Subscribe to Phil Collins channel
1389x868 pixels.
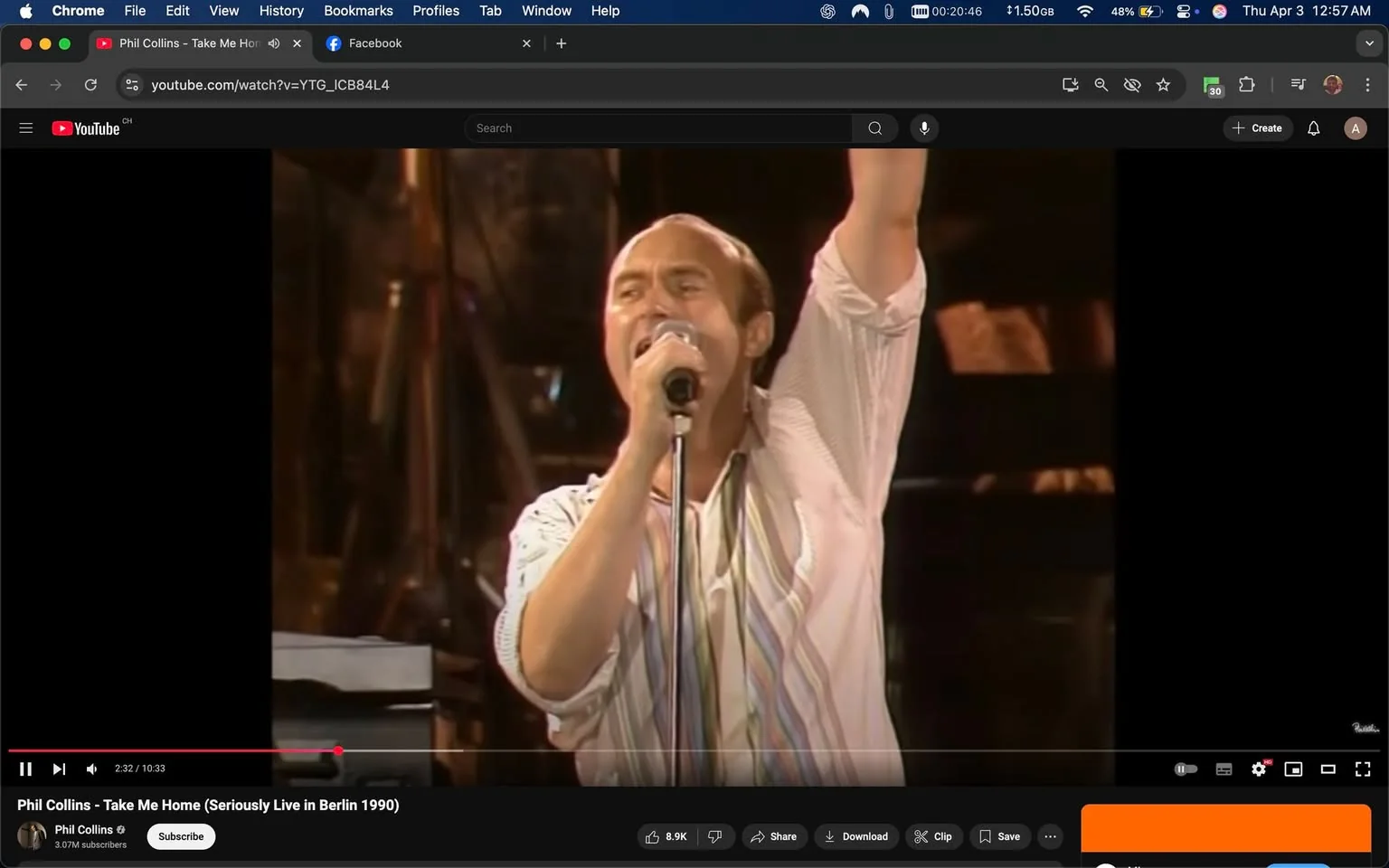point(181,836)
